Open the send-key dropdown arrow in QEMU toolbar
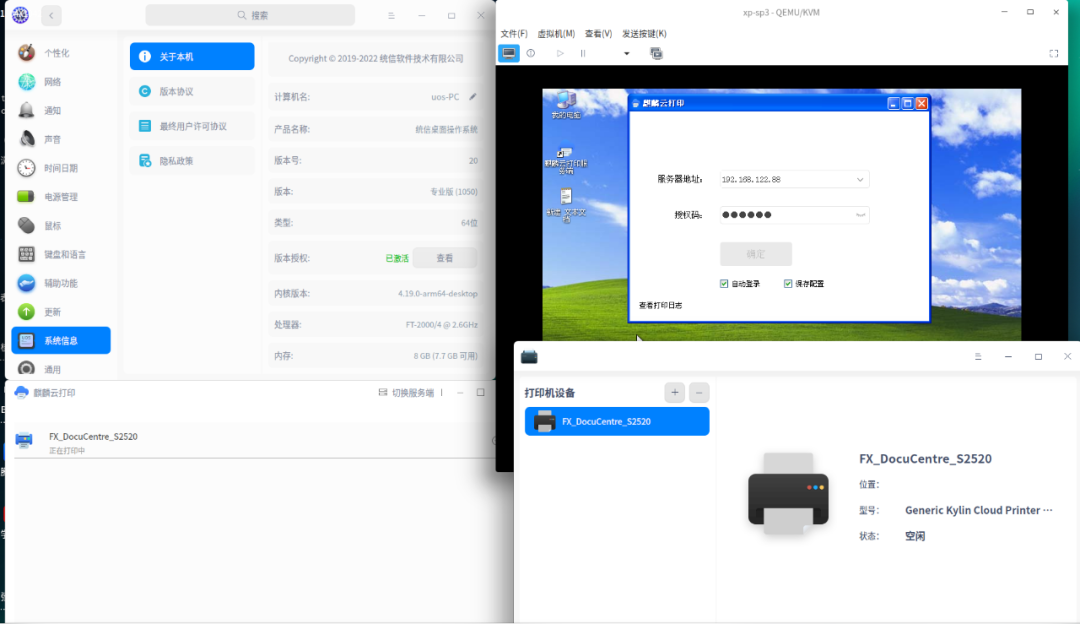Screen dimensions: 1080x624 627,53
